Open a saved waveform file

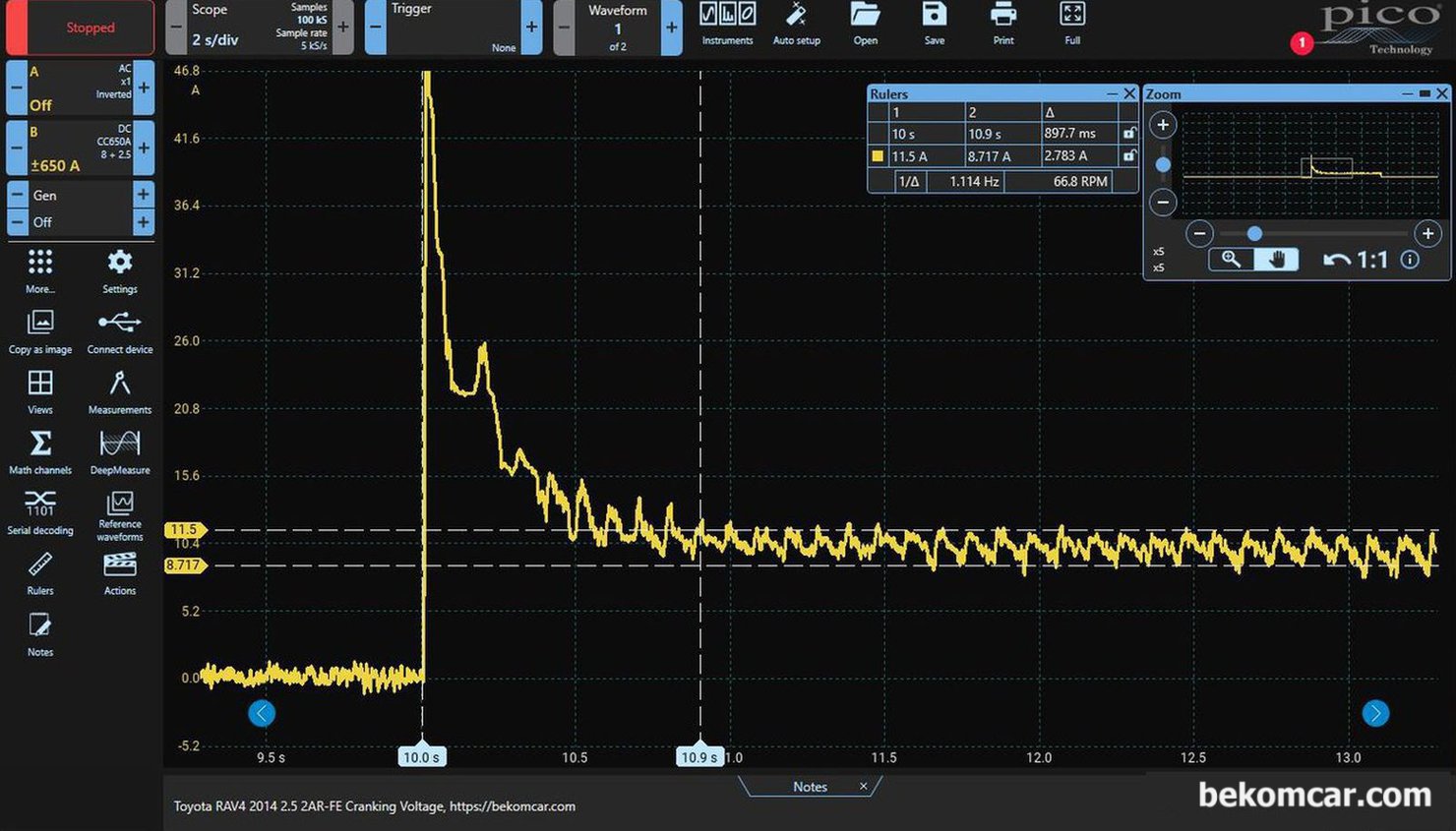coord(866,25)
